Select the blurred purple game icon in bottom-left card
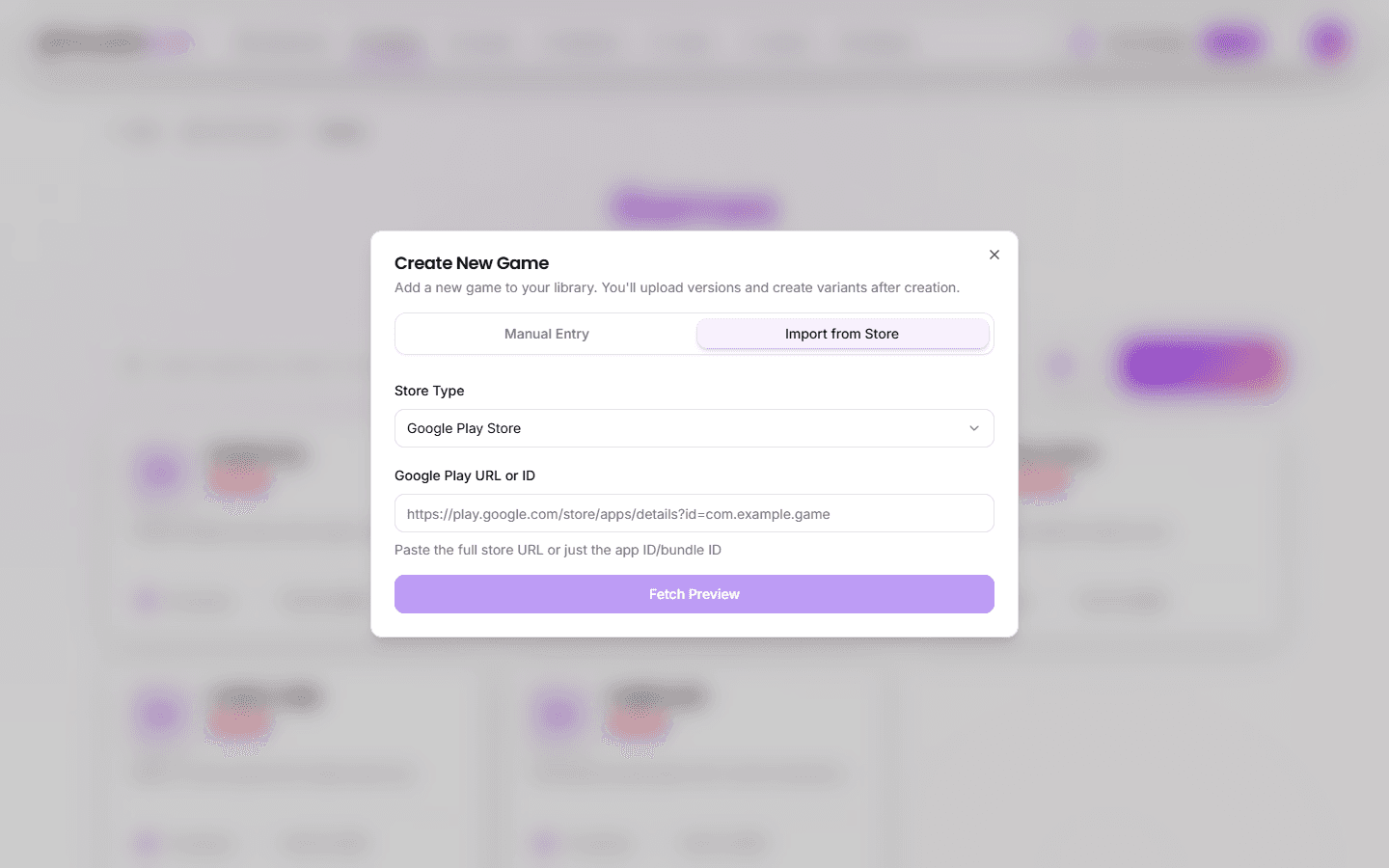The height and width of the screenshot is (868, 1389). click(x=160, y=715)
